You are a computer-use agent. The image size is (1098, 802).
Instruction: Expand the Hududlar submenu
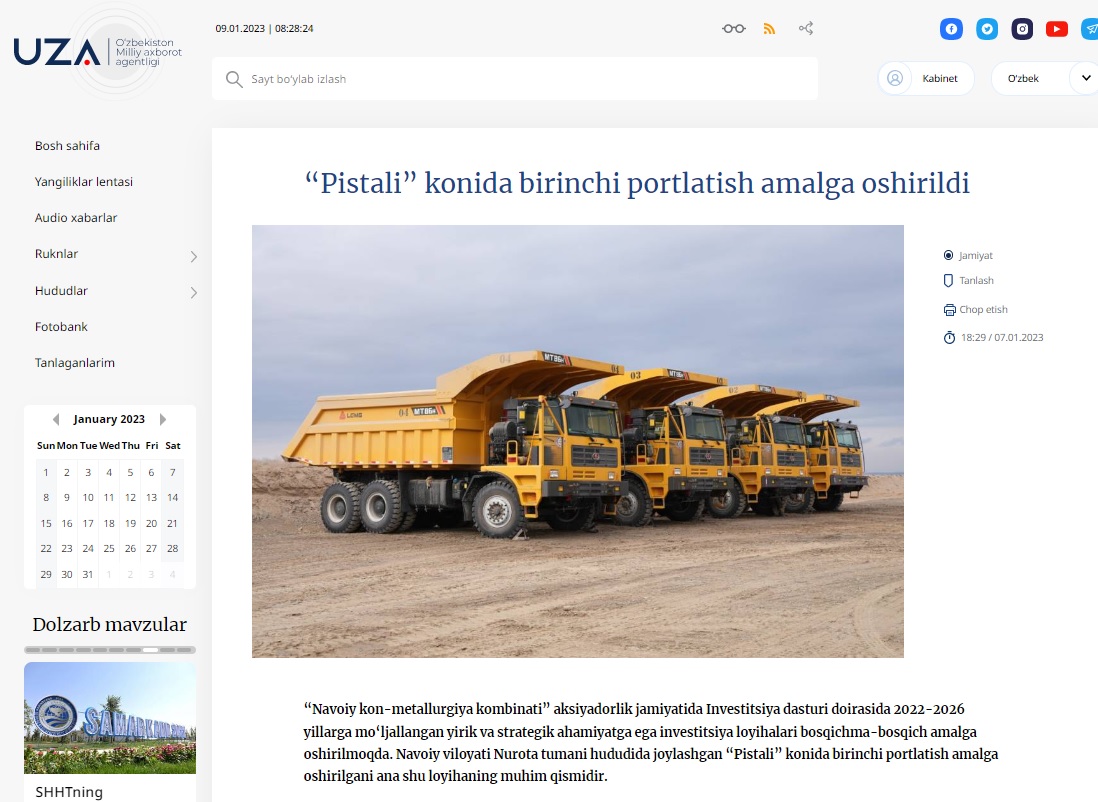click(x=194, y=292)
